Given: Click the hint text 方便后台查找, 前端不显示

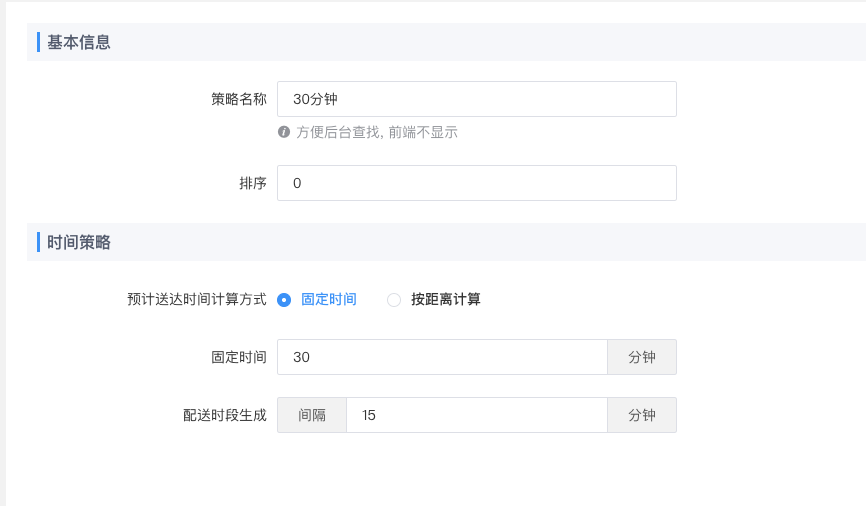Looking at the screenshot, I should pos(377,132).
